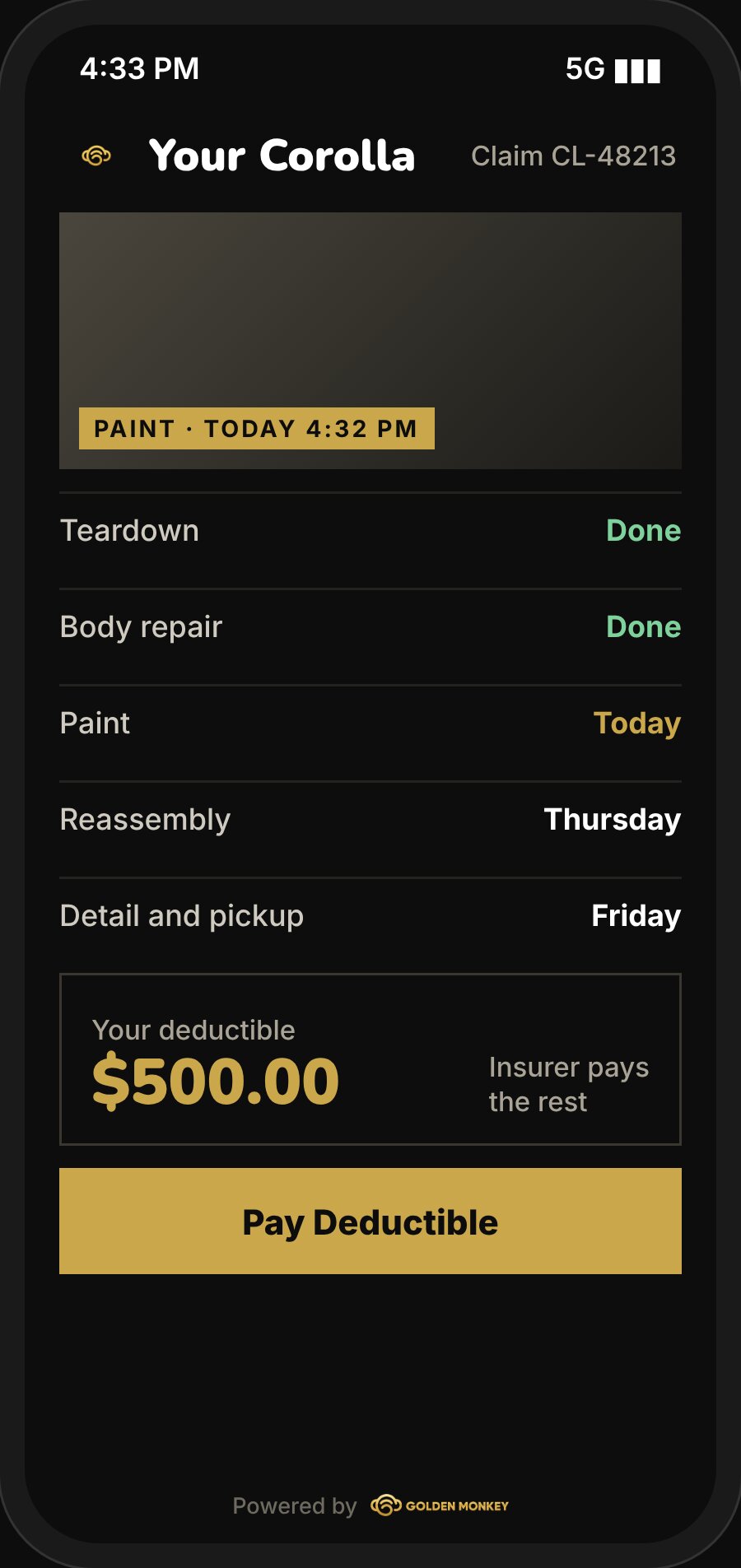Tap the $500.00 deductible amount
The width and height of the screenshot is (741, 1568).
pos(216,1081)
